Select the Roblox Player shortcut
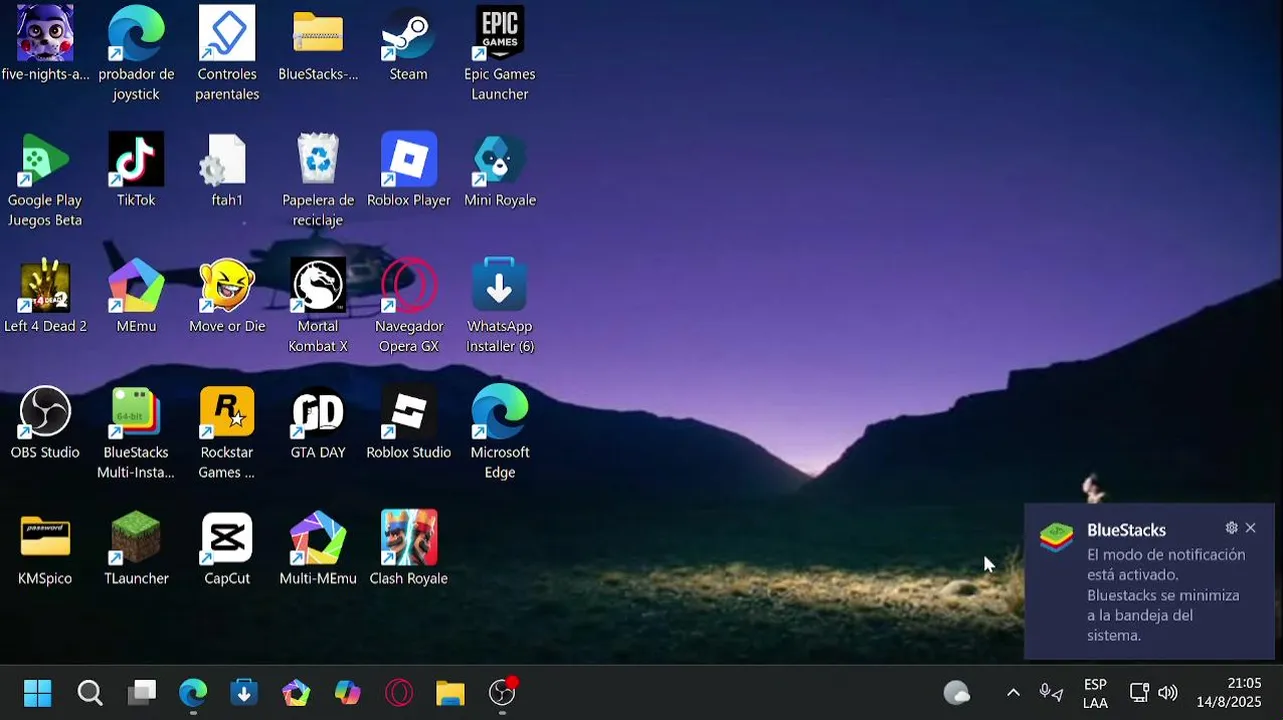 [x=408, y=170]
